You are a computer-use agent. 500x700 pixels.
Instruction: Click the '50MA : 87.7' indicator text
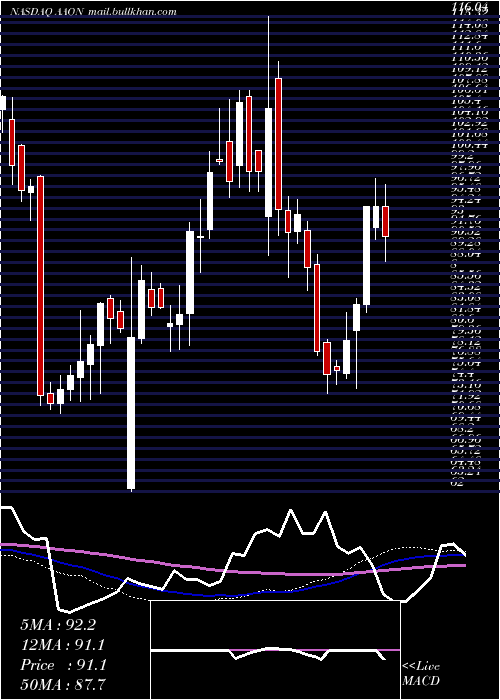63,684
